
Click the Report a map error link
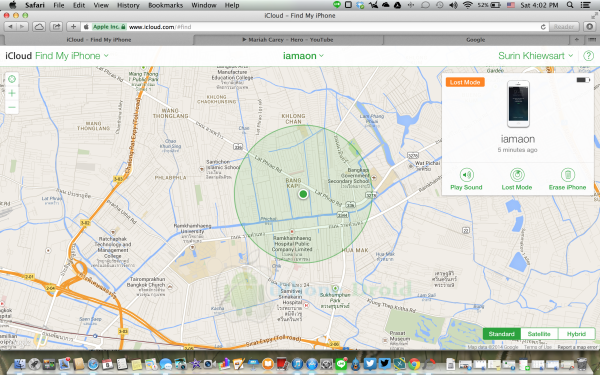point(577,347)
